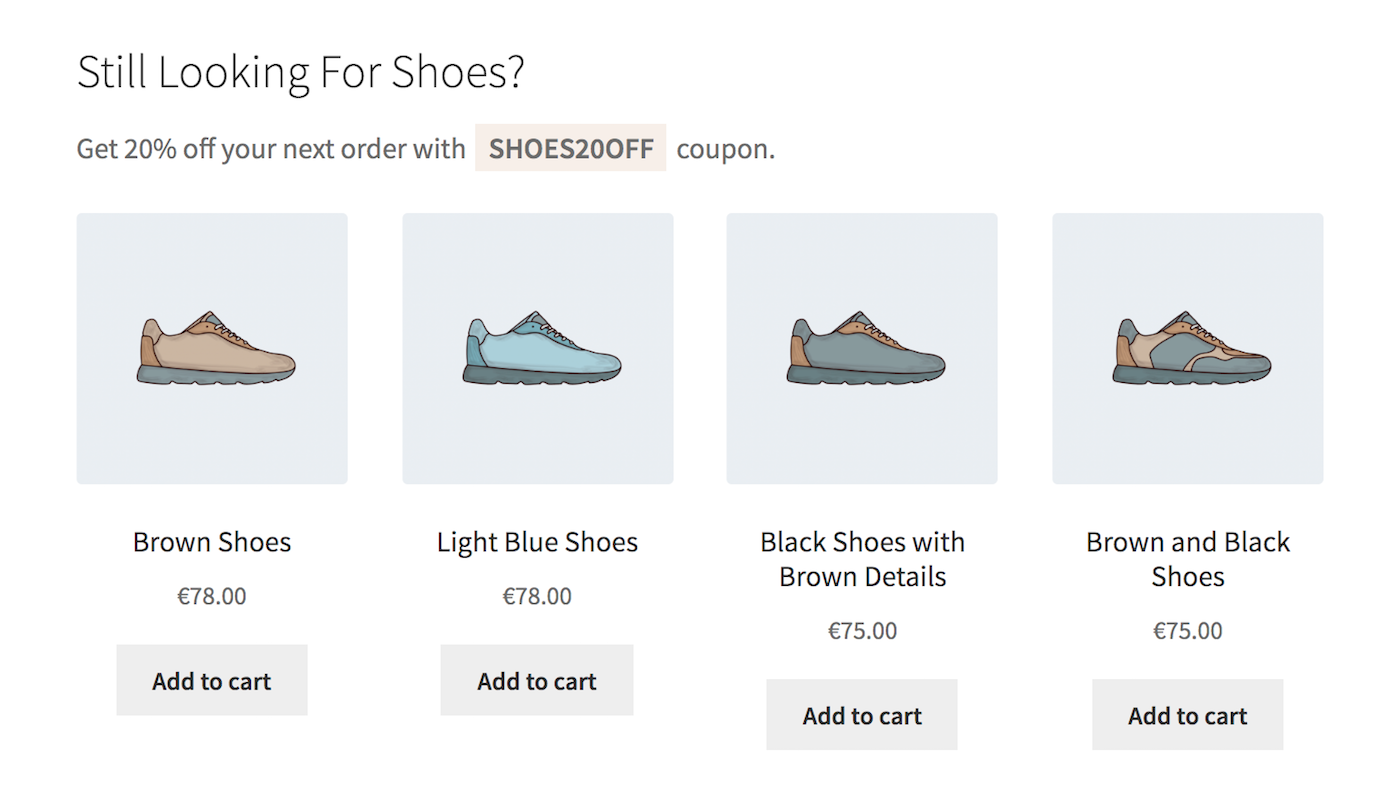Click the SHOES20OFF coupon code
Viewport: 1400px width, 812px height.
click(571, 149)
